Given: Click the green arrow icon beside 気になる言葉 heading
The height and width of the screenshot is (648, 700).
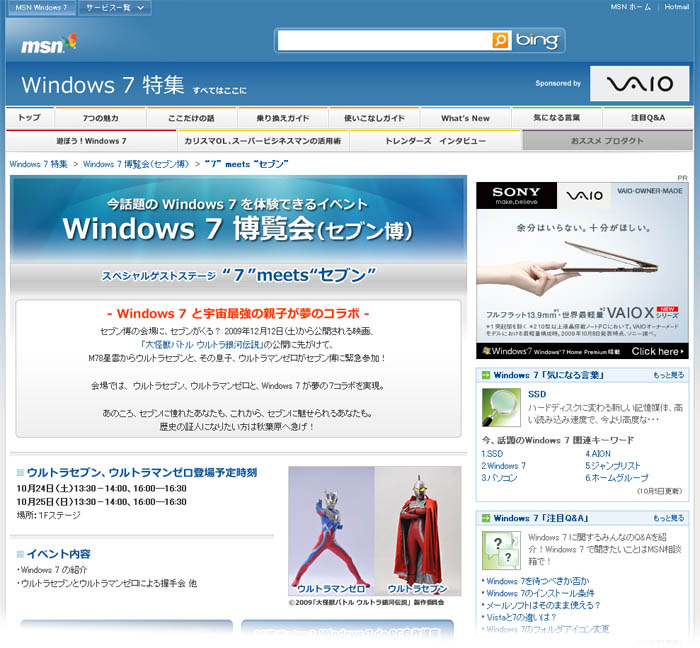Looking at the screenshot, I should click(x=486, y=375).
